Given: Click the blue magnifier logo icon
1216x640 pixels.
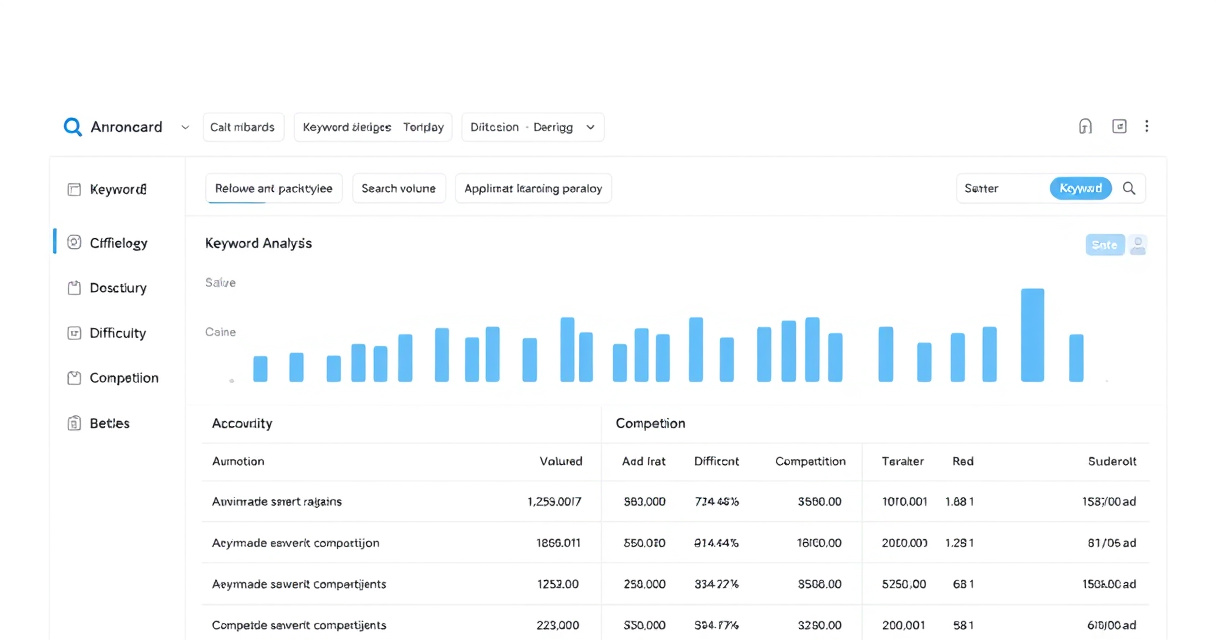Looking at the screenshot, I should [x=72, y=127].
